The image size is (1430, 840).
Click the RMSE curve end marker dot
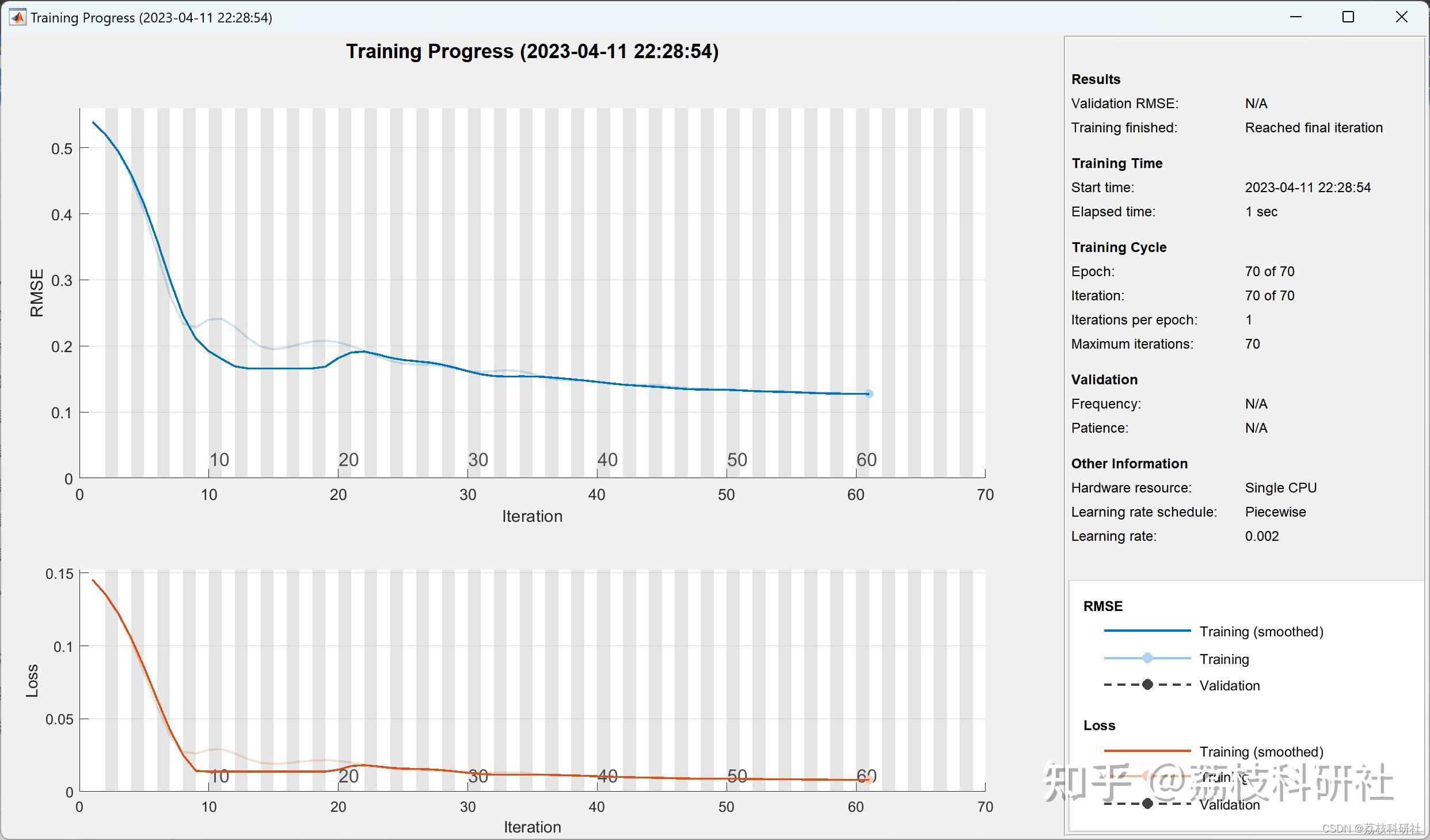[x=869, y=394]
